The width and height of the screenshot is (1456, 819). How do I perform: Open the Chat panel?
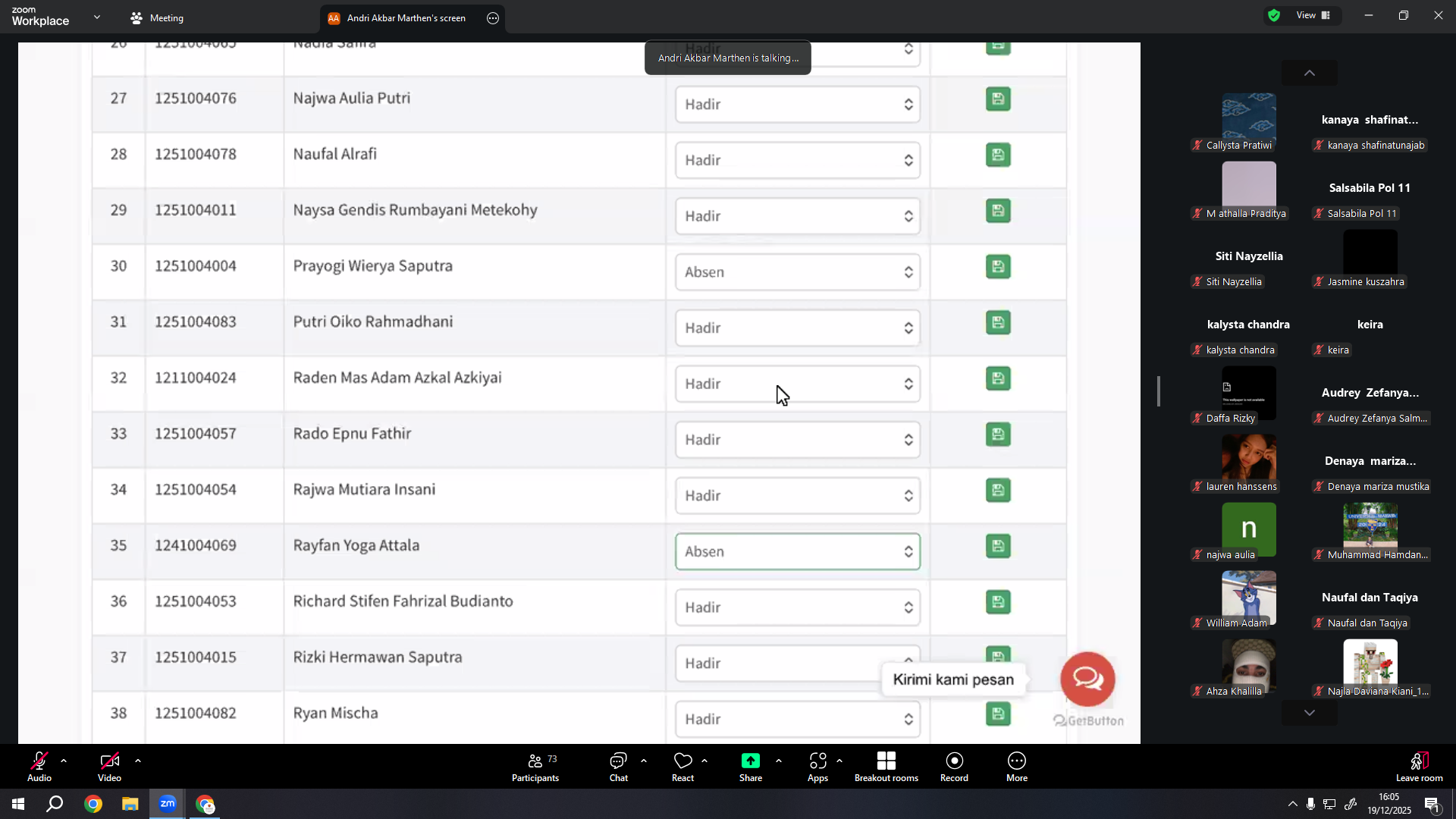619,767
